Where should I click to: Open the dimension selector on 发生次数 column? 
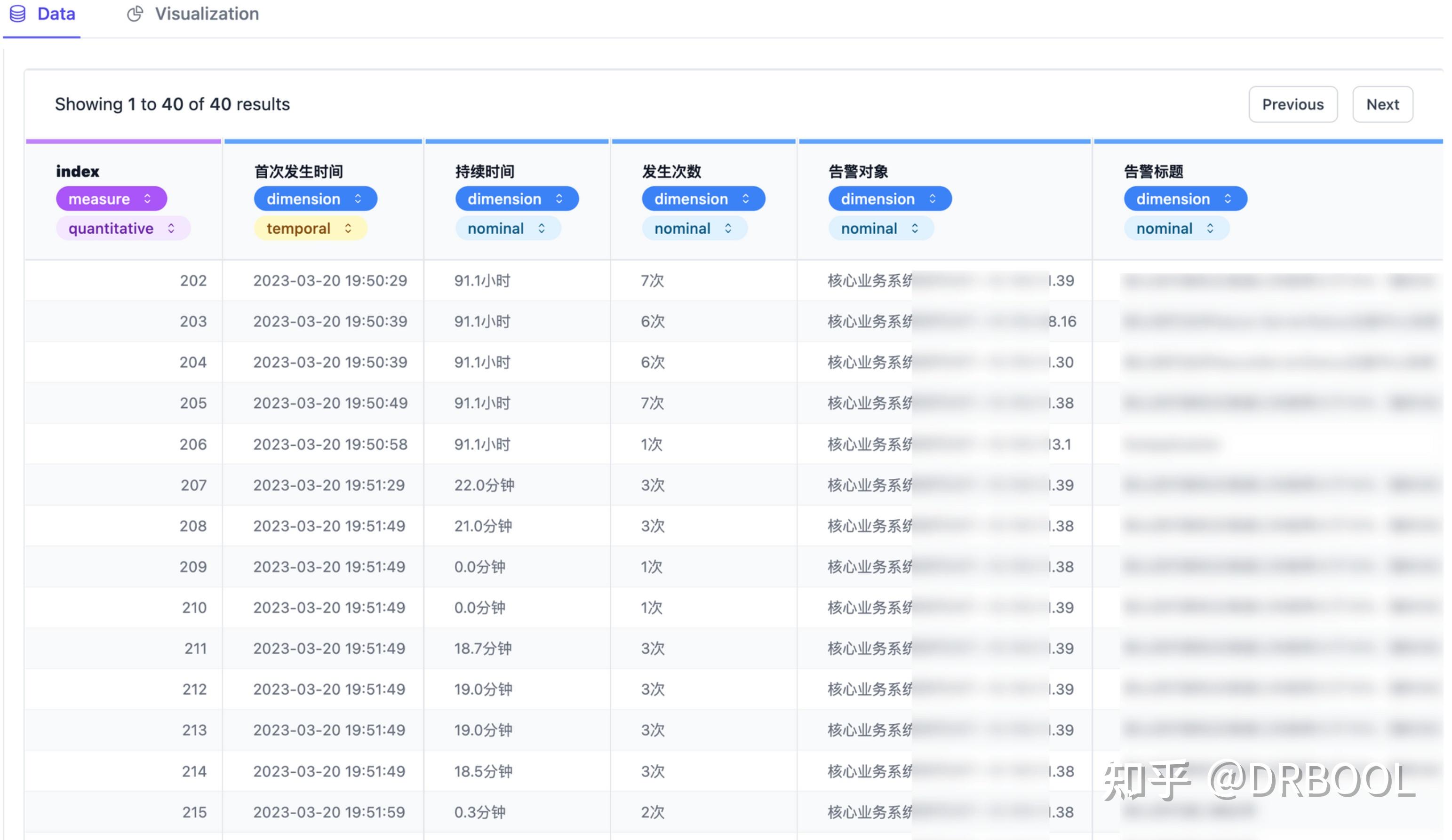coord(703,198)
